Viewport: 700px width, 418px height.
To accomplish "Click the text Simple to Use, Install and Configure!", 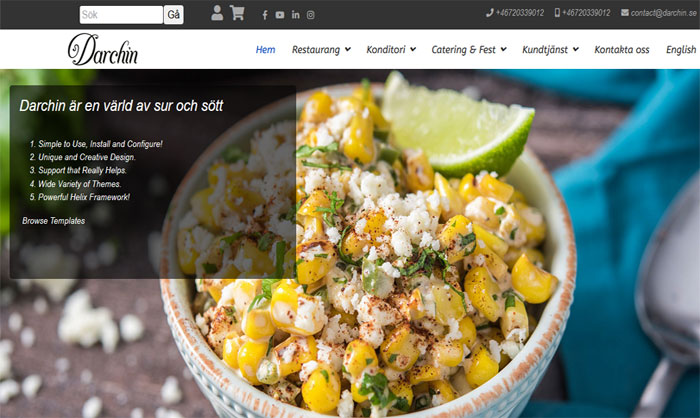I will (100, 144).
